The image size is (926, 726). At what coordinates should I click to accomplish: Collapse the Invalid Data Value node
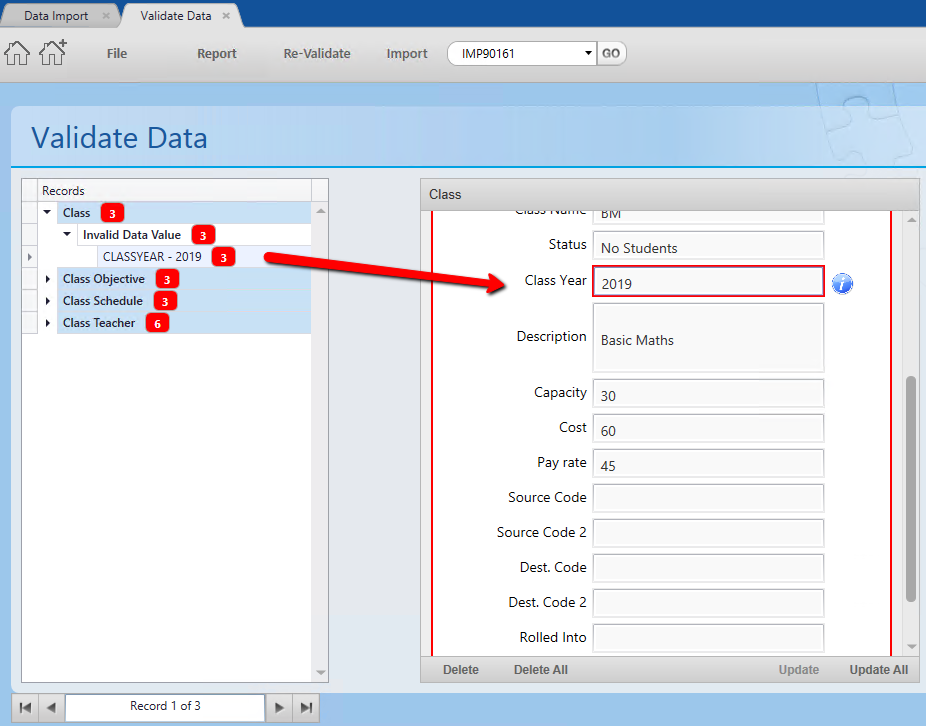[67, 235]
